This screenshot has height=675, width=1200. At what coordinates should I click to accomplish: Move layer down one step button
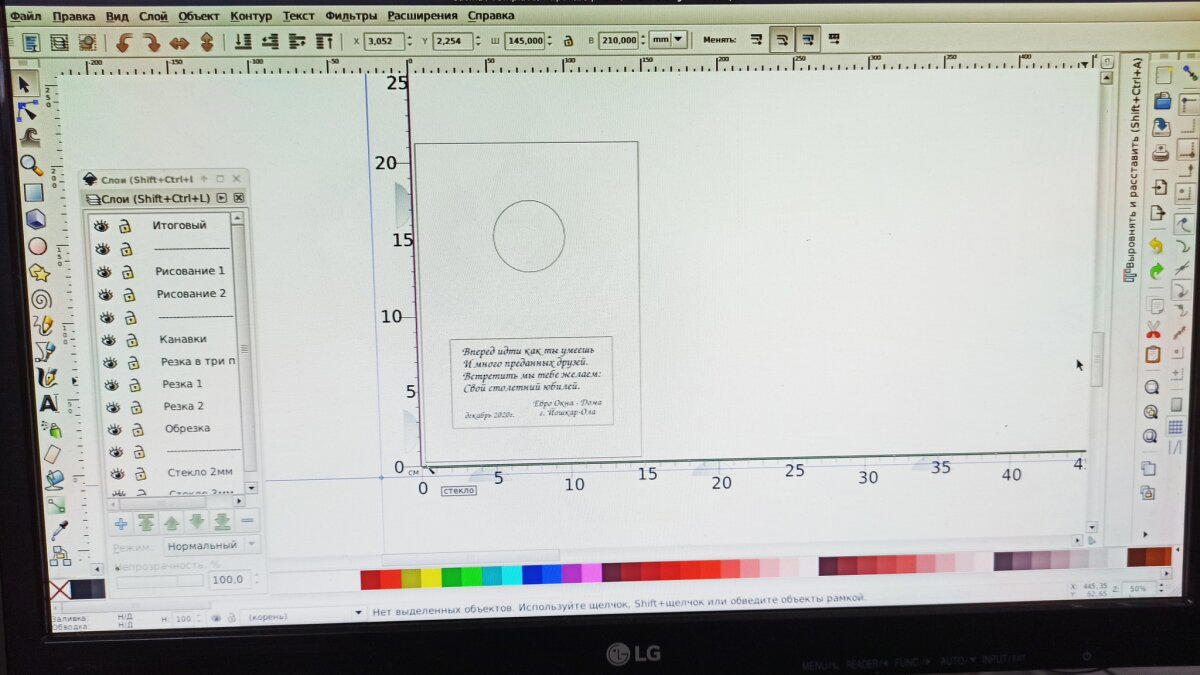click(196, 521)
